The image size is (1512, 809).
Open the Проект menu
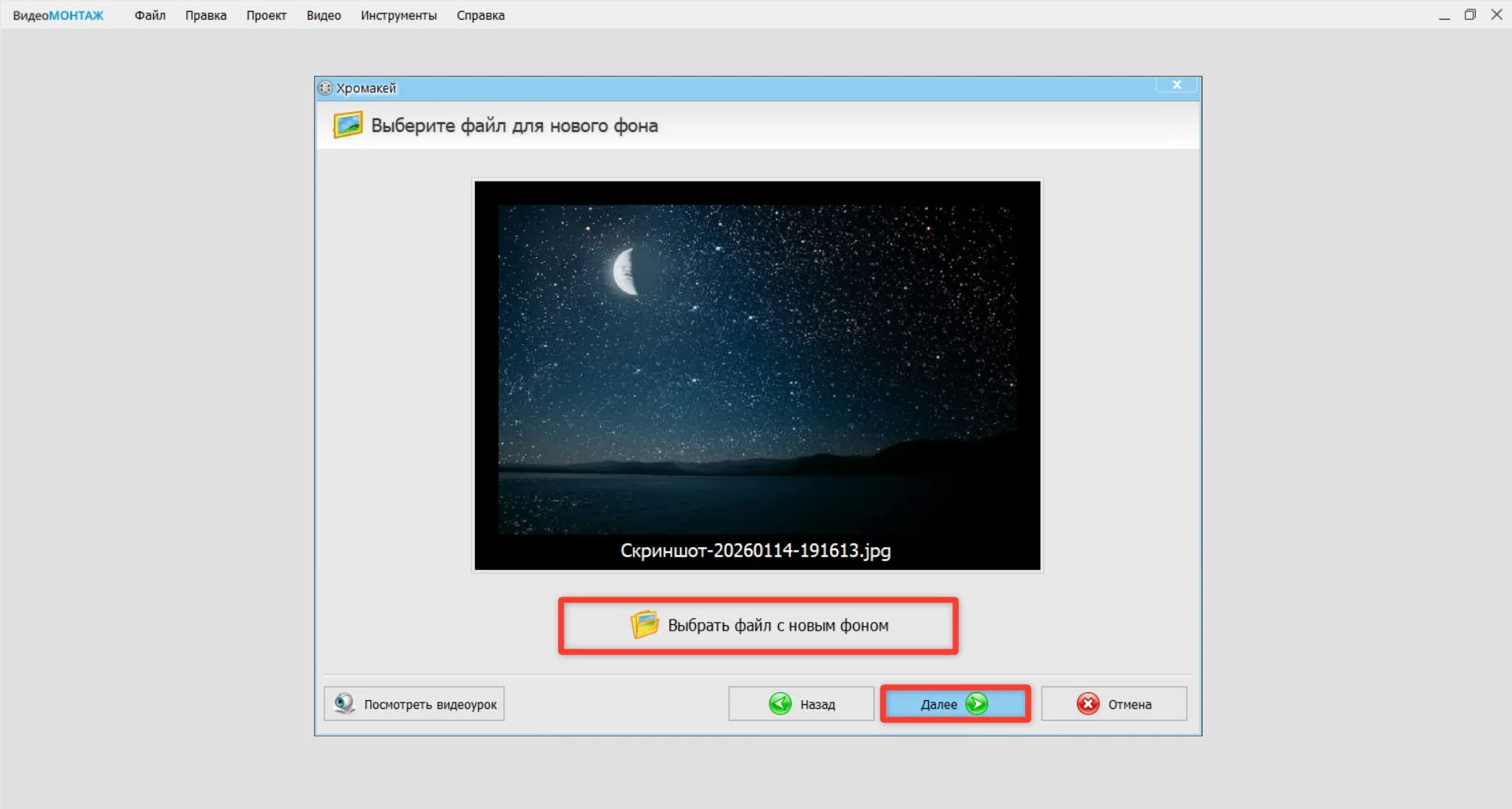pyautogui.click(x=266, y=15)
